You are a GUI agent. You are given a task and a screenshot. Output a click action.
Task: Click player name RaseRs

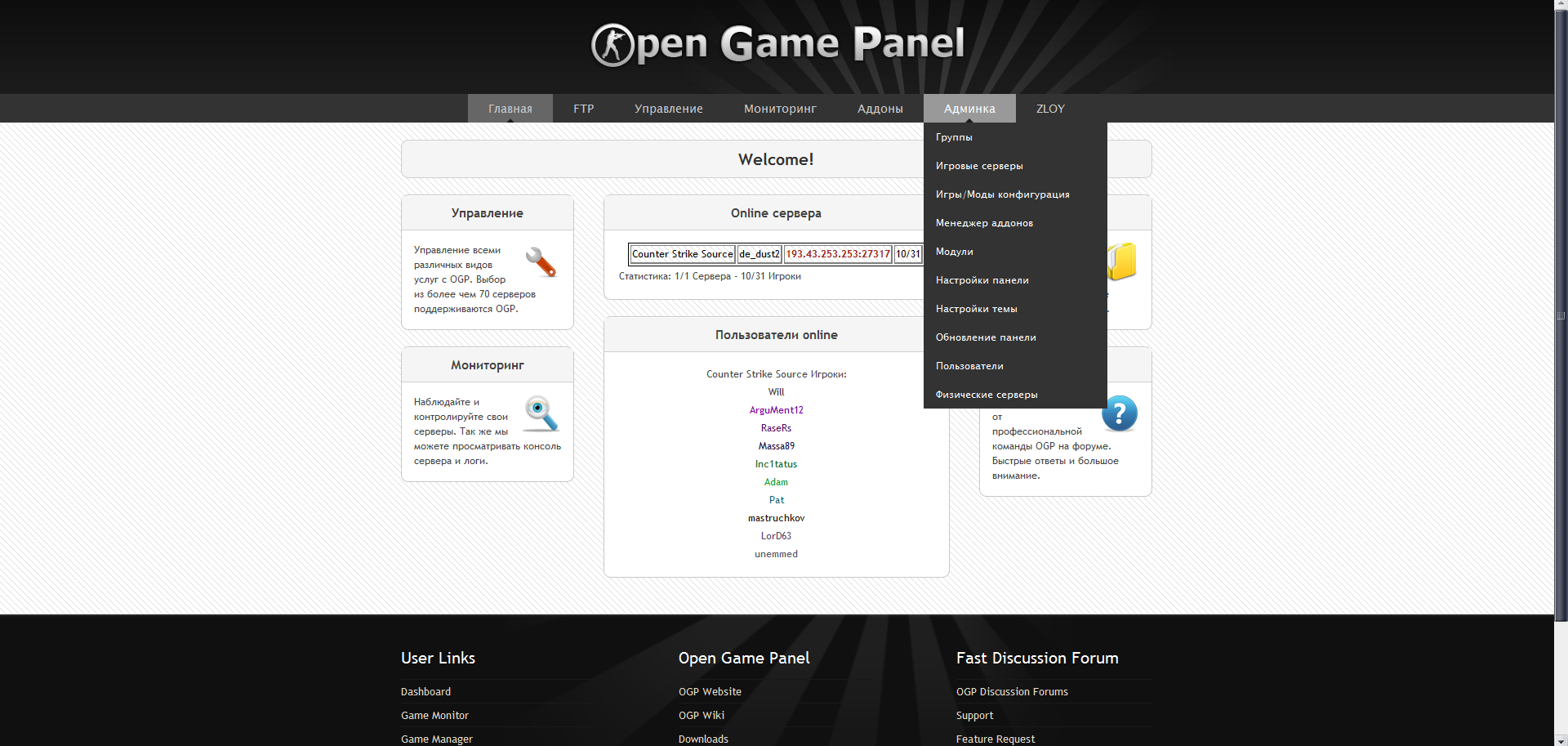click(776, 428)
